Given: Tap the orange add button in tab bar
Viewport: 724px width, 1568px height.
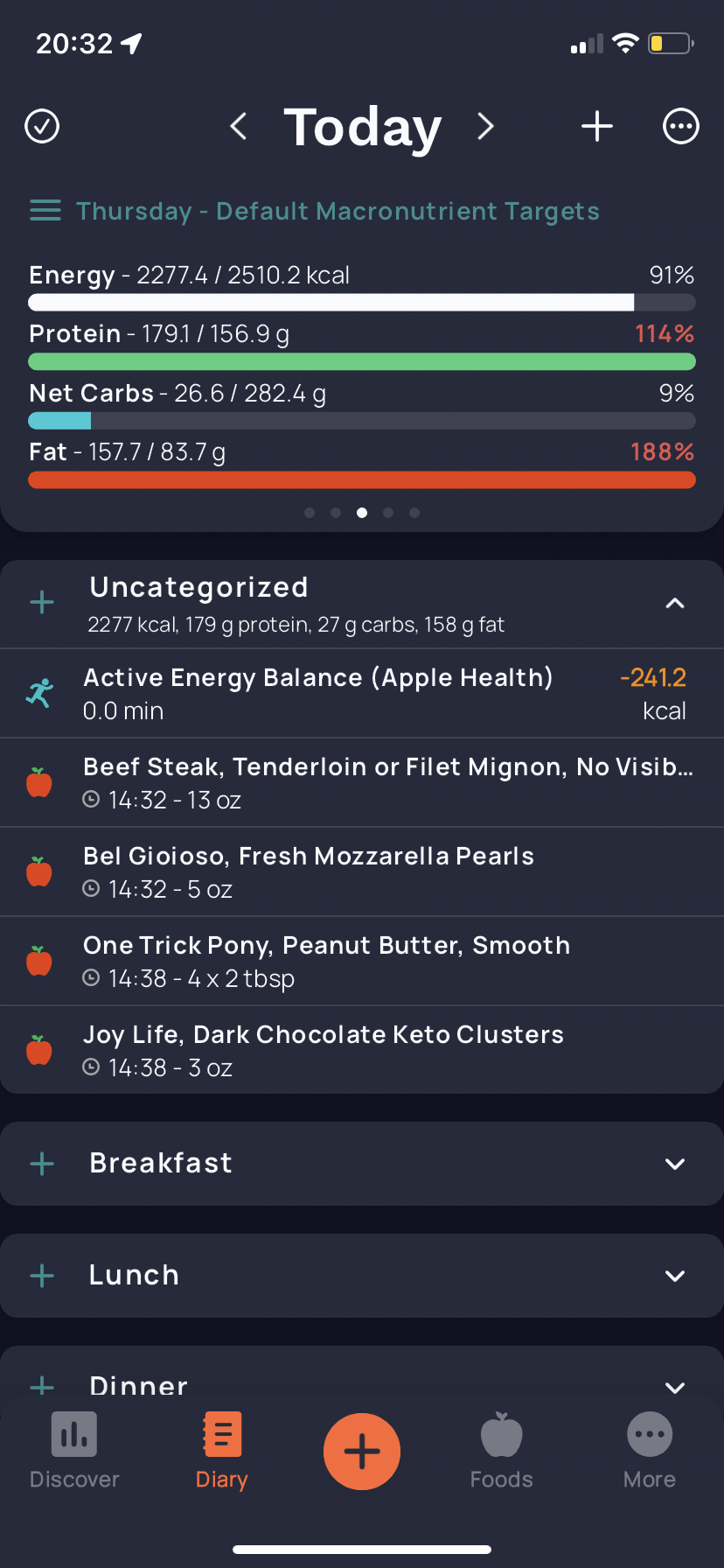Looking at the screenshot, I should (362, 1452).
